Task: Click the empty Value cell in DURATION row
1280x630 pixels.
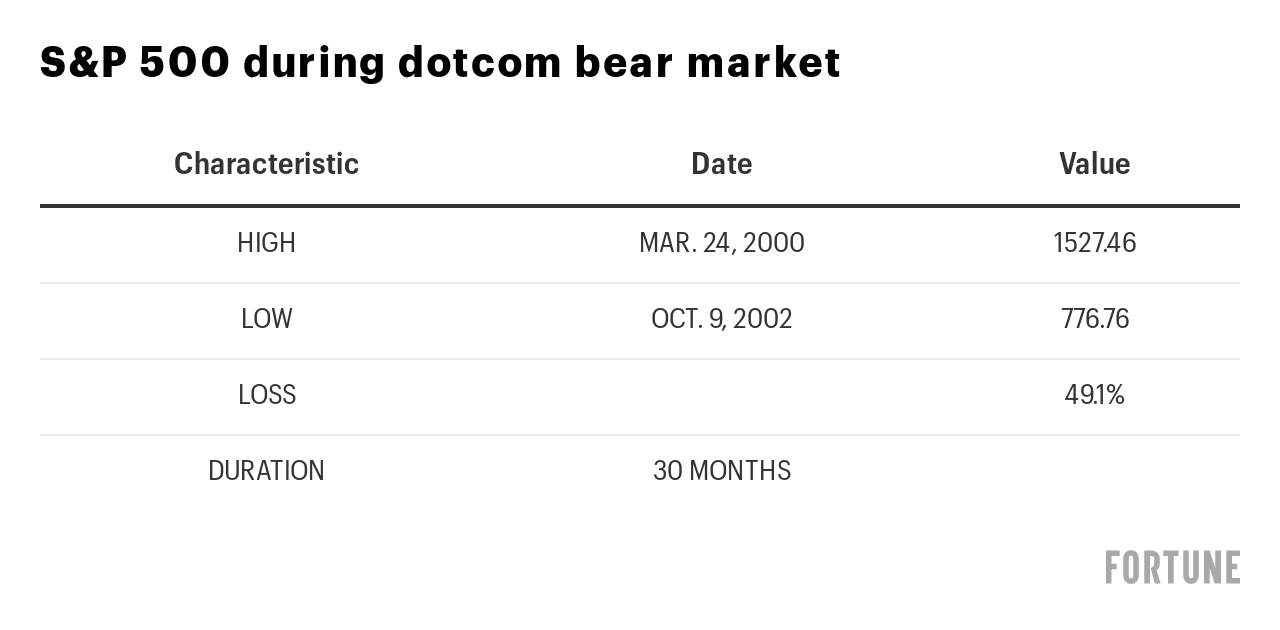Action: click(1094, 471)
